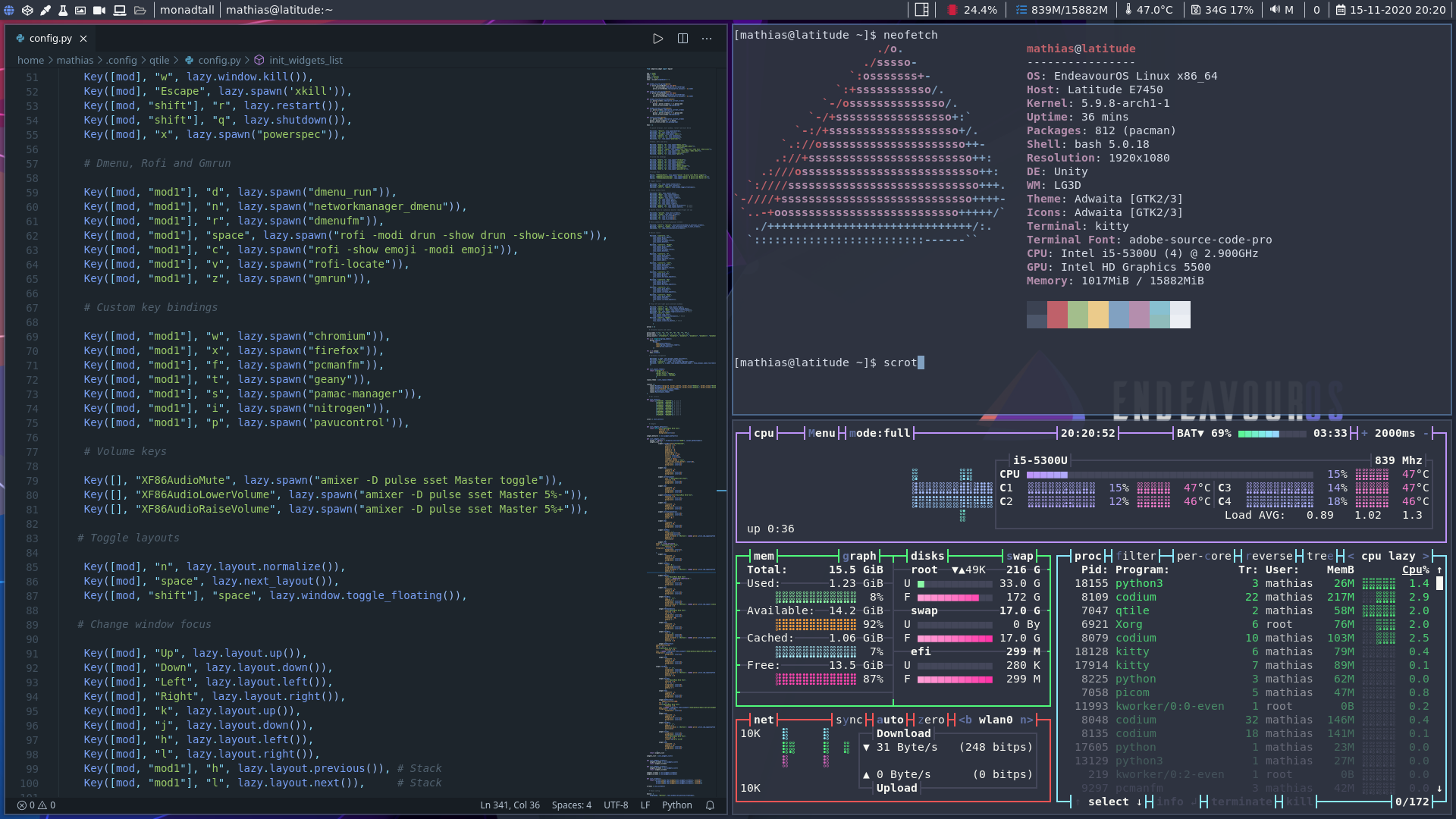The image size is (1456, 819).
Task: Select the video camera workspace icon
Action: click(x=99, y=10)
